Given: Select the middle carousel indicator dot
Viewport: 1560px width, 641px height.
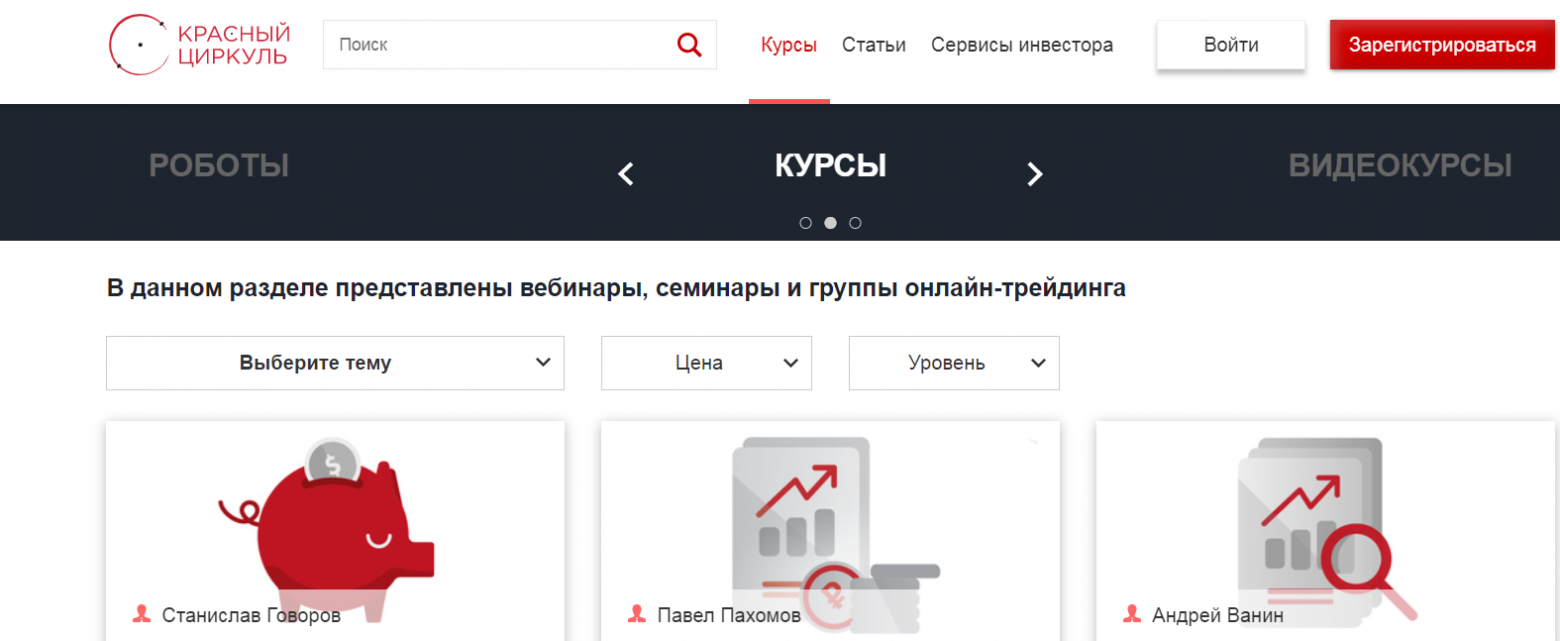Looking at the screenshot, I should point(830,223).
